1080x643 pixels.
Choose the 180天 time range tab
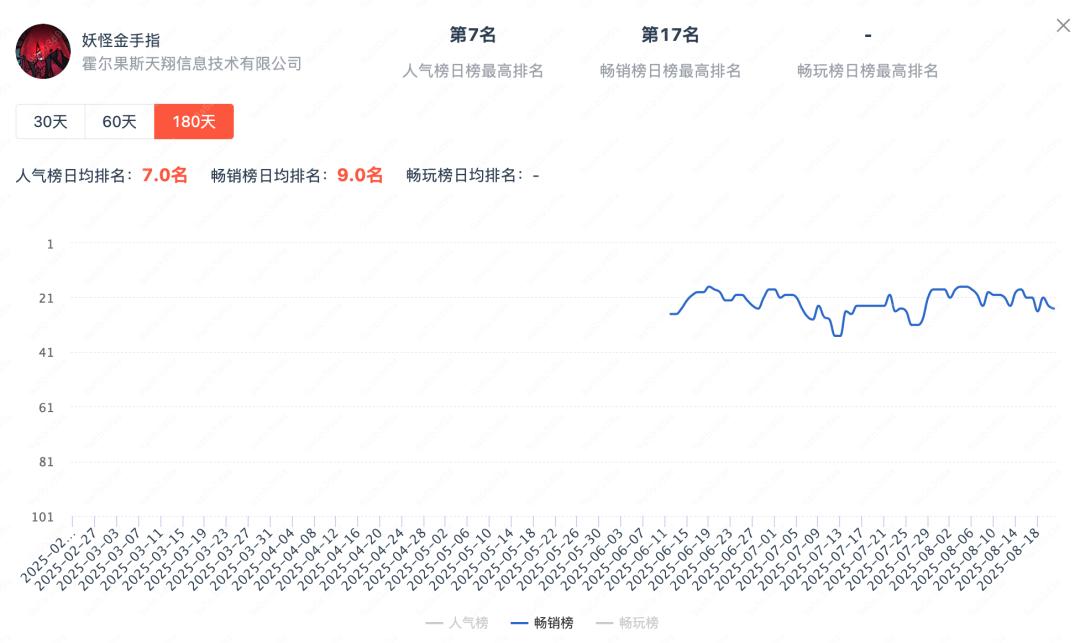coord(194,122)
